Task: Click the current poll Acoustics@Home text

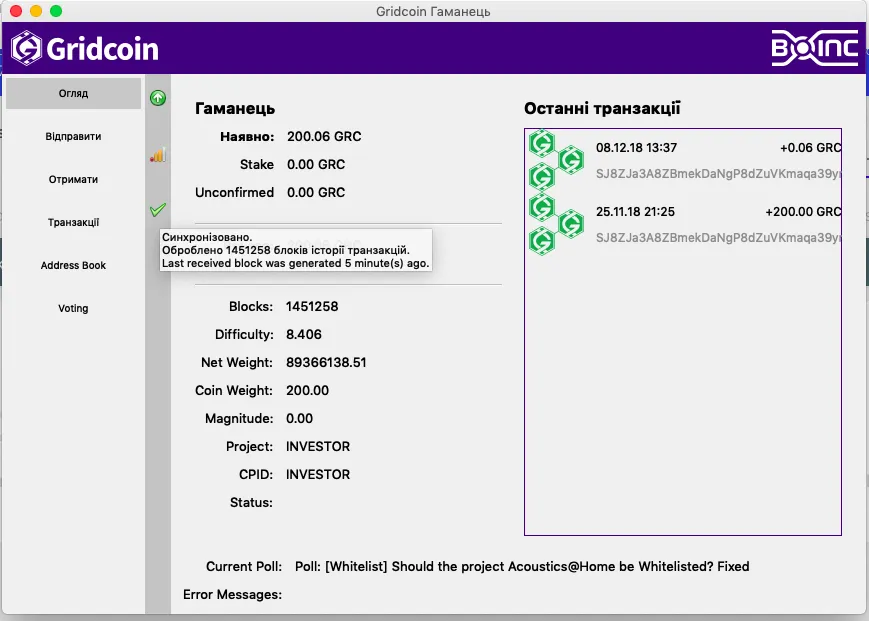Action: 522,567
